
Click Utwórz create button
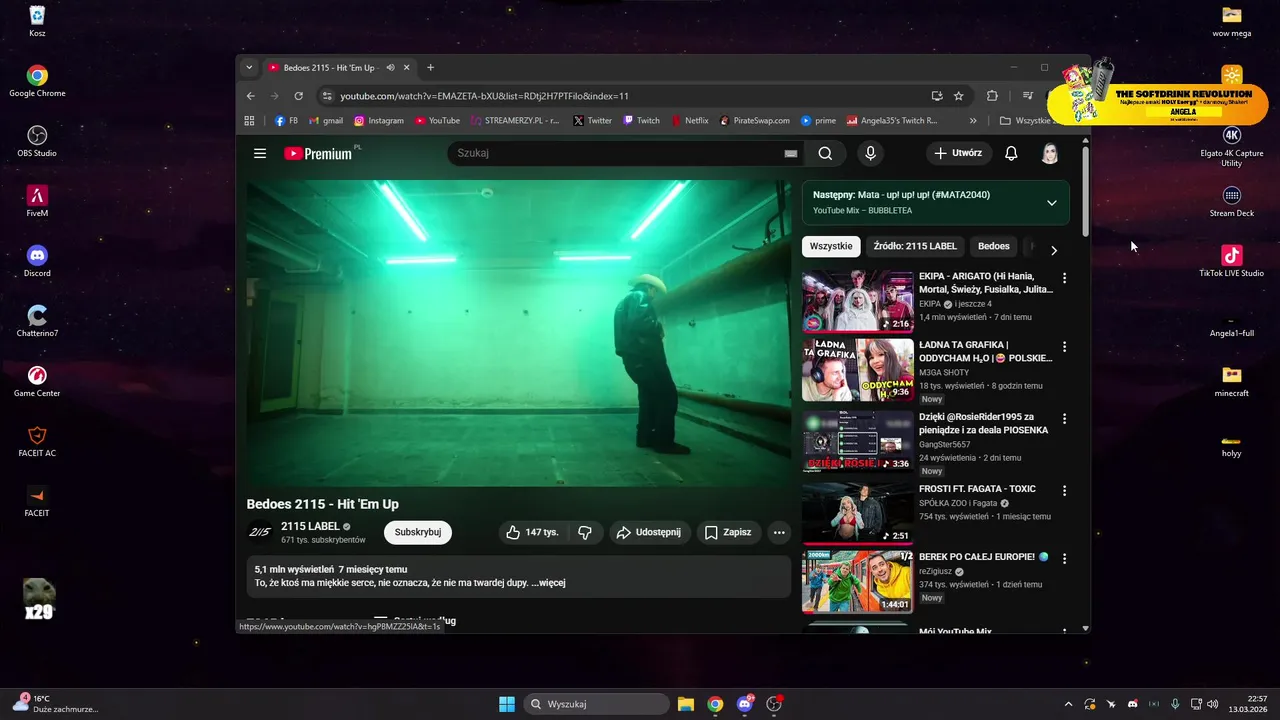point(959,153)
